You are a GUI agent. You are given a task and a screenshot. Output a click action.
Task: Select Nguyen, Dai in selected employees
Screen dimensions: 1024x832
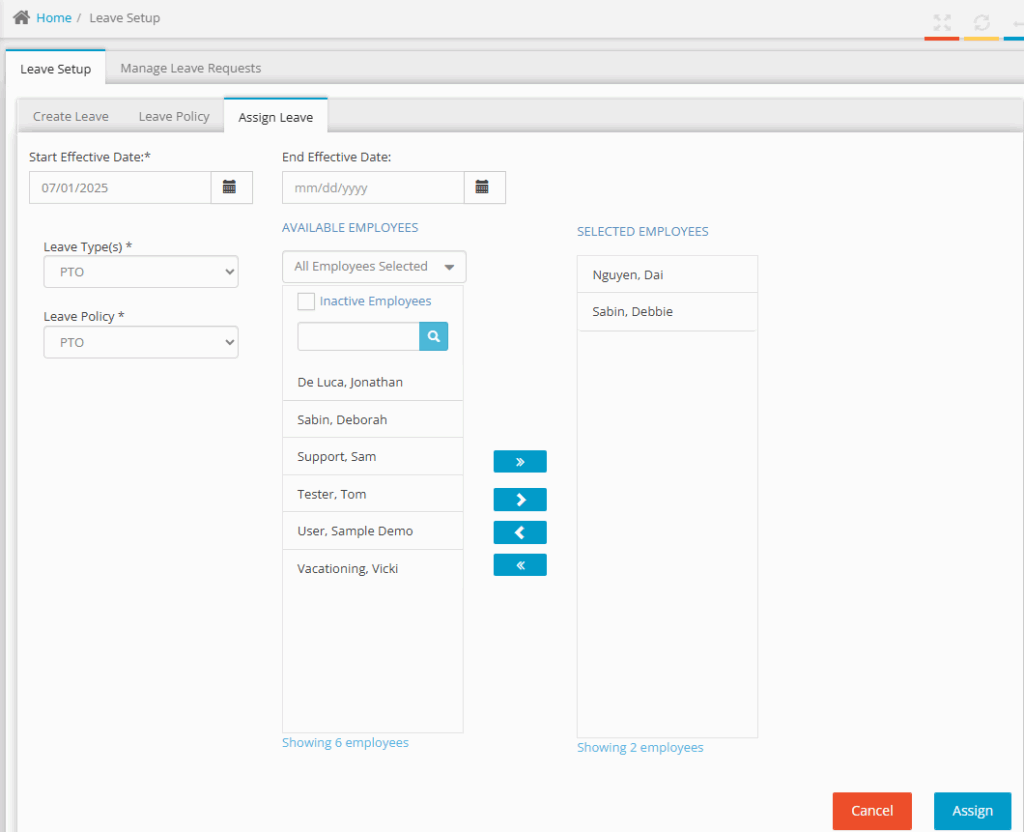click(x=667, y=274)
